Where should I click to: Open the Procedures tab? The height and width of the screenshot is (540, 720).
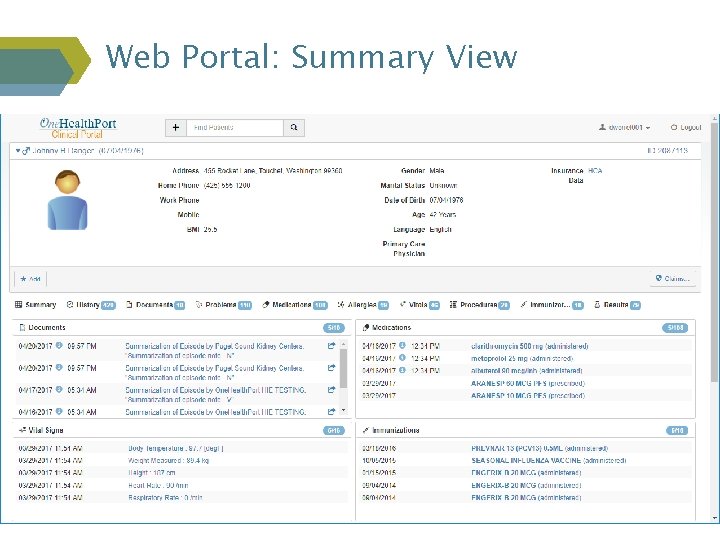coord(479,304)
